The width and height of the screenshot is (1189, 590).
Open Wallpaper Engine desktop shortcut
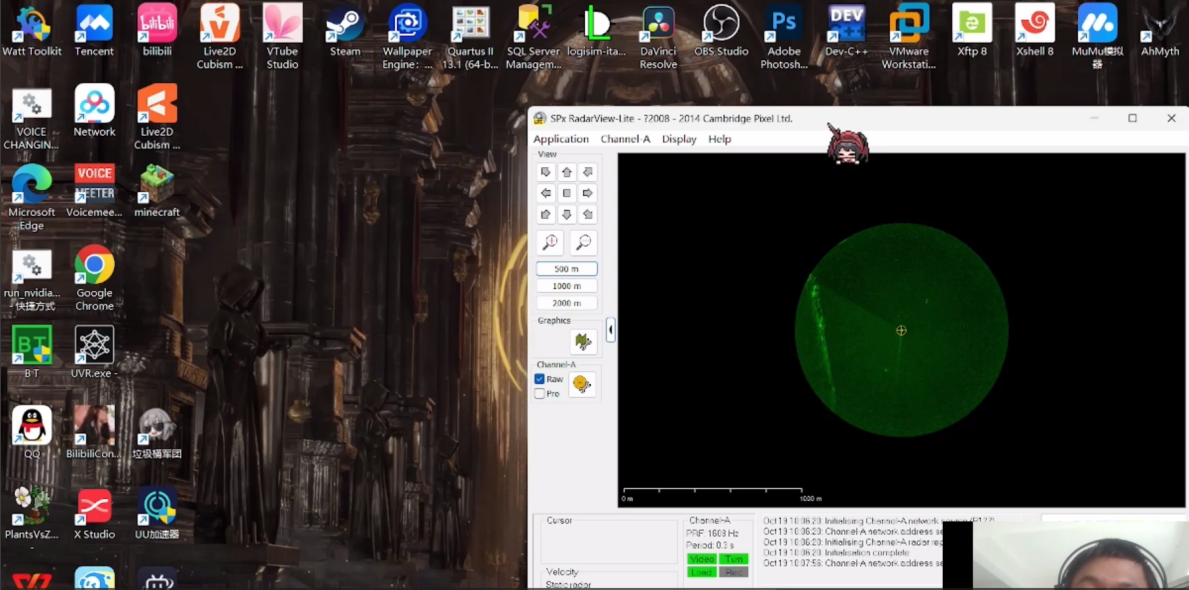point(407,36)
